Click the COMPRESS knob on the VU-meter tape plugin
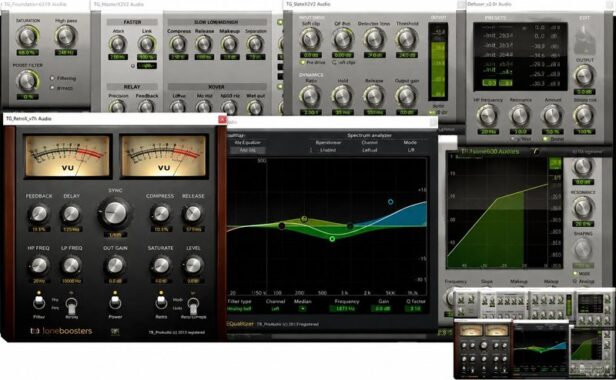This screenshot has width=616, height=380. (x=161, y=214)
